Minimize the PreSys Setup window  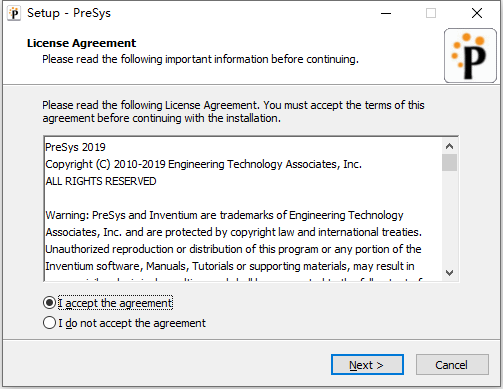[386, 13]
